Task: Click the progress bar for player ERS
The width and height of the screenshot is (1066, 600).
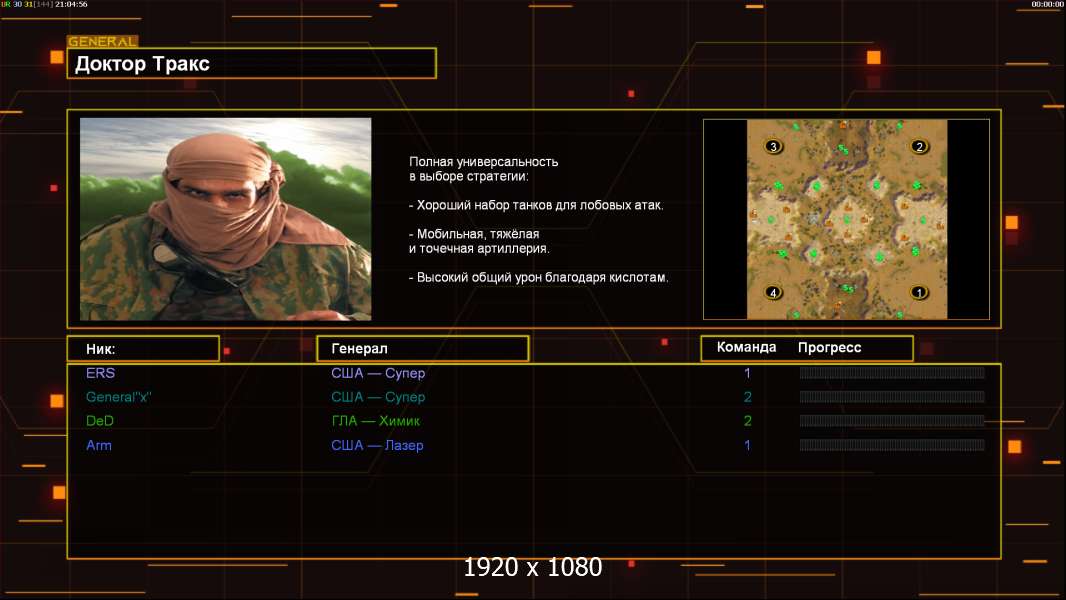Action: (x=891, y=373)
